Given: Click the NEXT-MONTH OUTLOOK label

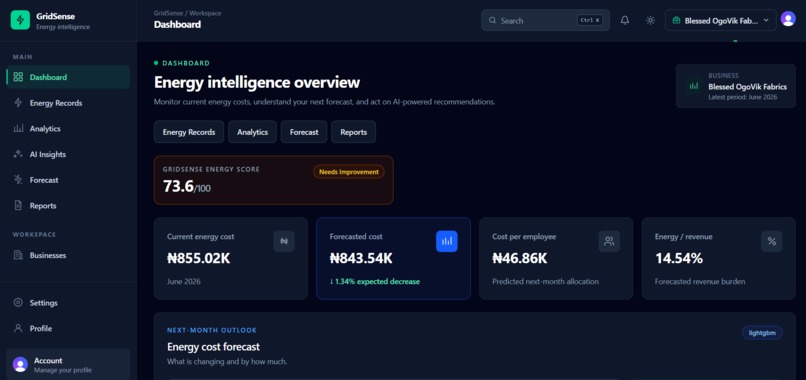Looking at the screenshot, I should click(212, 330).
